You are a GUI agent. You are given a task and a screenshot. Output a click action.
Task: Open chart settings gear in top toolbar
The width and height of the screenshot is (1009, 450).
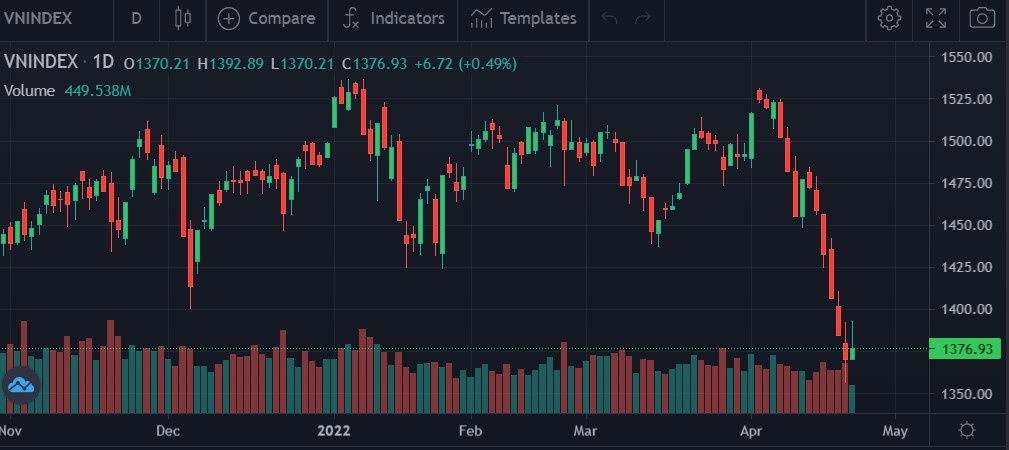889,18
